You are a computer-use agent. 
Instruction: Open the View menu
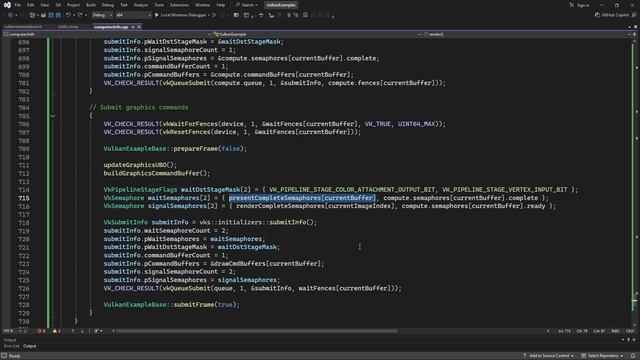(x=44, y=5)
